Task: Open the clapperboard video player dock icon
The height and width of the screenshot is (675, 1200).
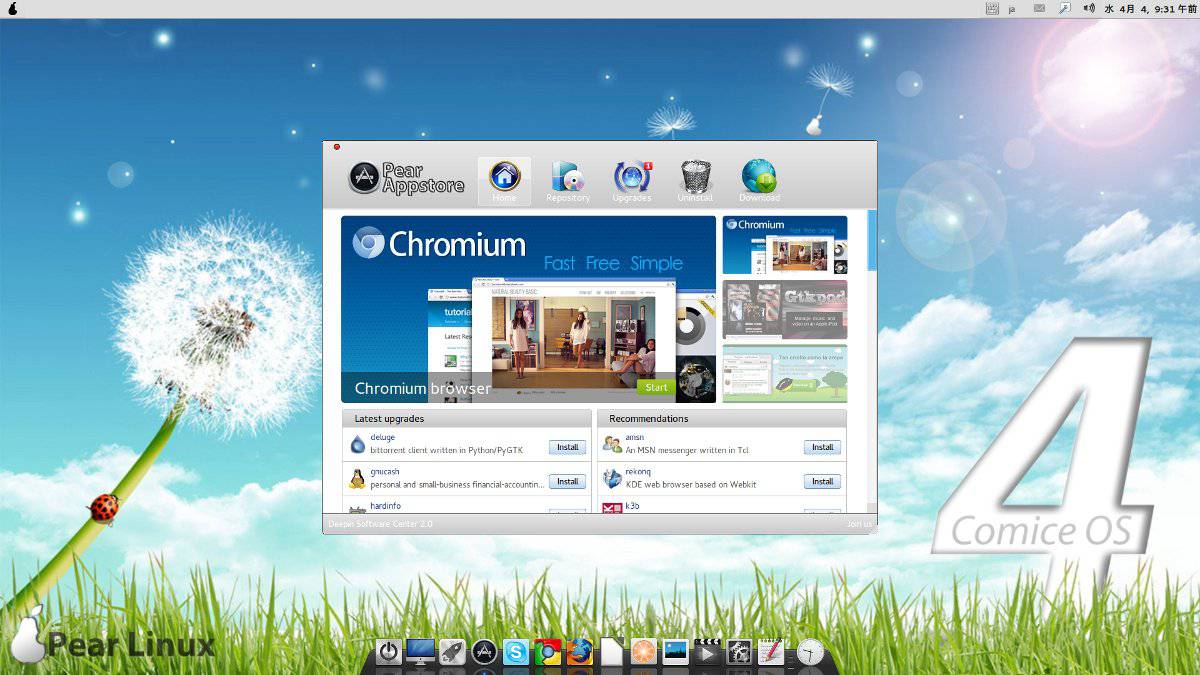Action: point(707,652)
